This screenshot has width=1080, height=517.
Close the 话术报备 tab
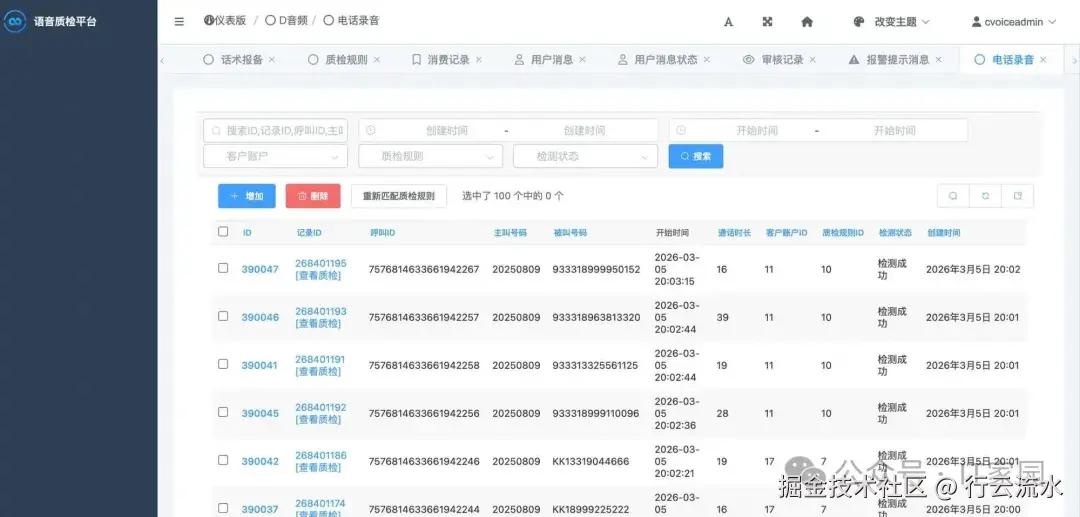coord(271,60)
